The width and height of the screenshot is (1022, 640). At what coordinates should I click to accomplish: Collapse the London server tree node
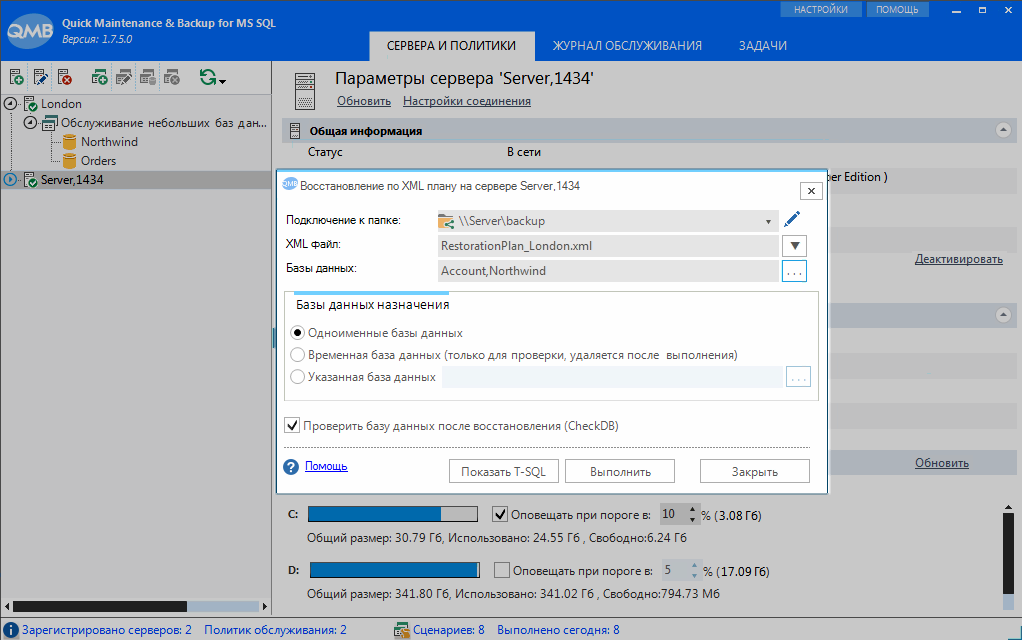coord(10,104)
